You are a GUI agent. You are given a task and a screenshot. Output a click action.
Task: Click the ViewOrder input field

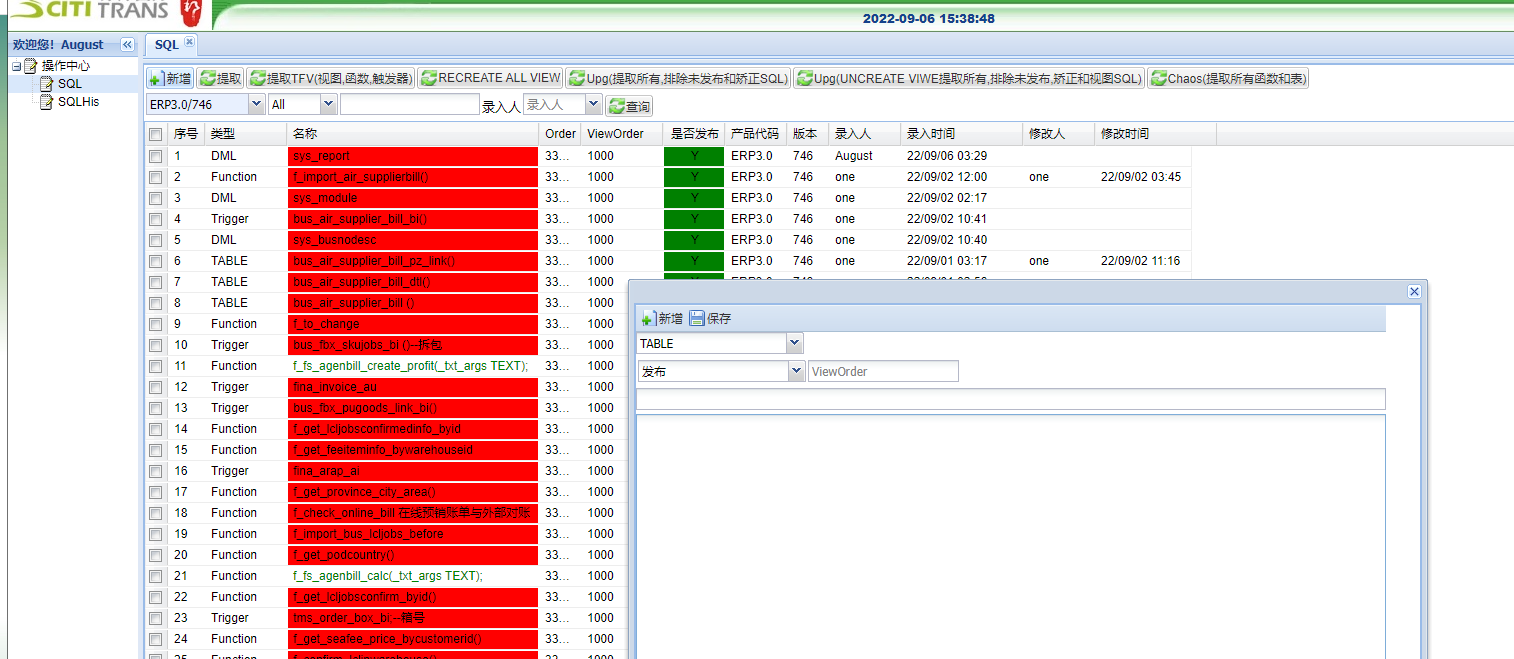883,371
